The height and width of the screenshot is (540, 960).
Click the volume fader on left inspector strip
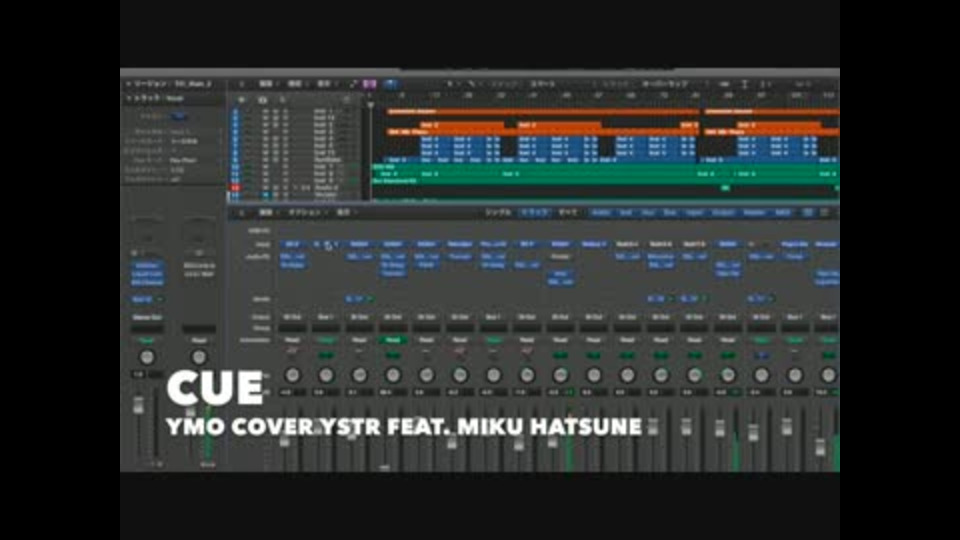(139, 405)
